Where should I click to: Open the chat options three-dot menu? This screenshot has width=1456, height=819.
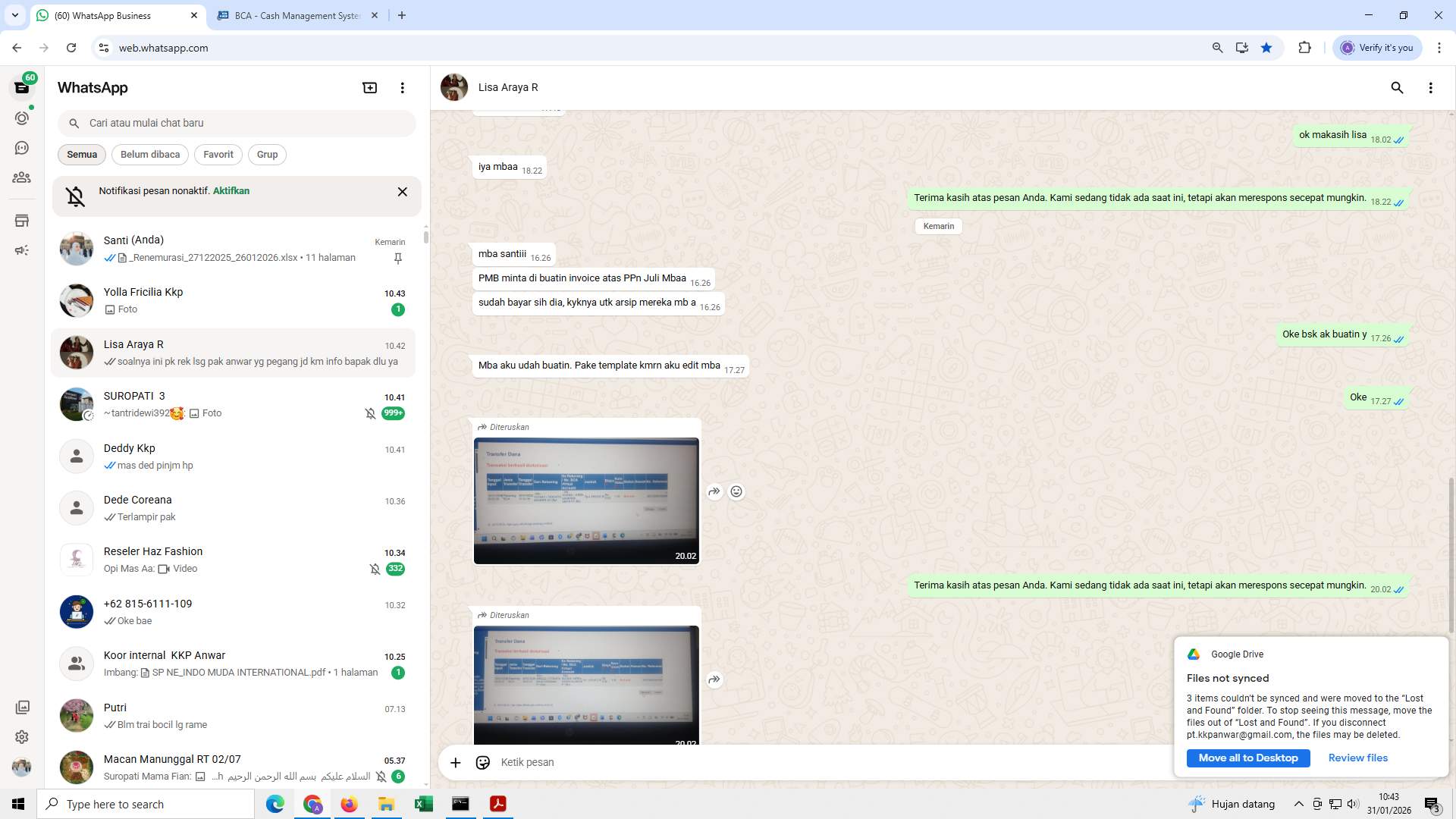pos(1432,87)
